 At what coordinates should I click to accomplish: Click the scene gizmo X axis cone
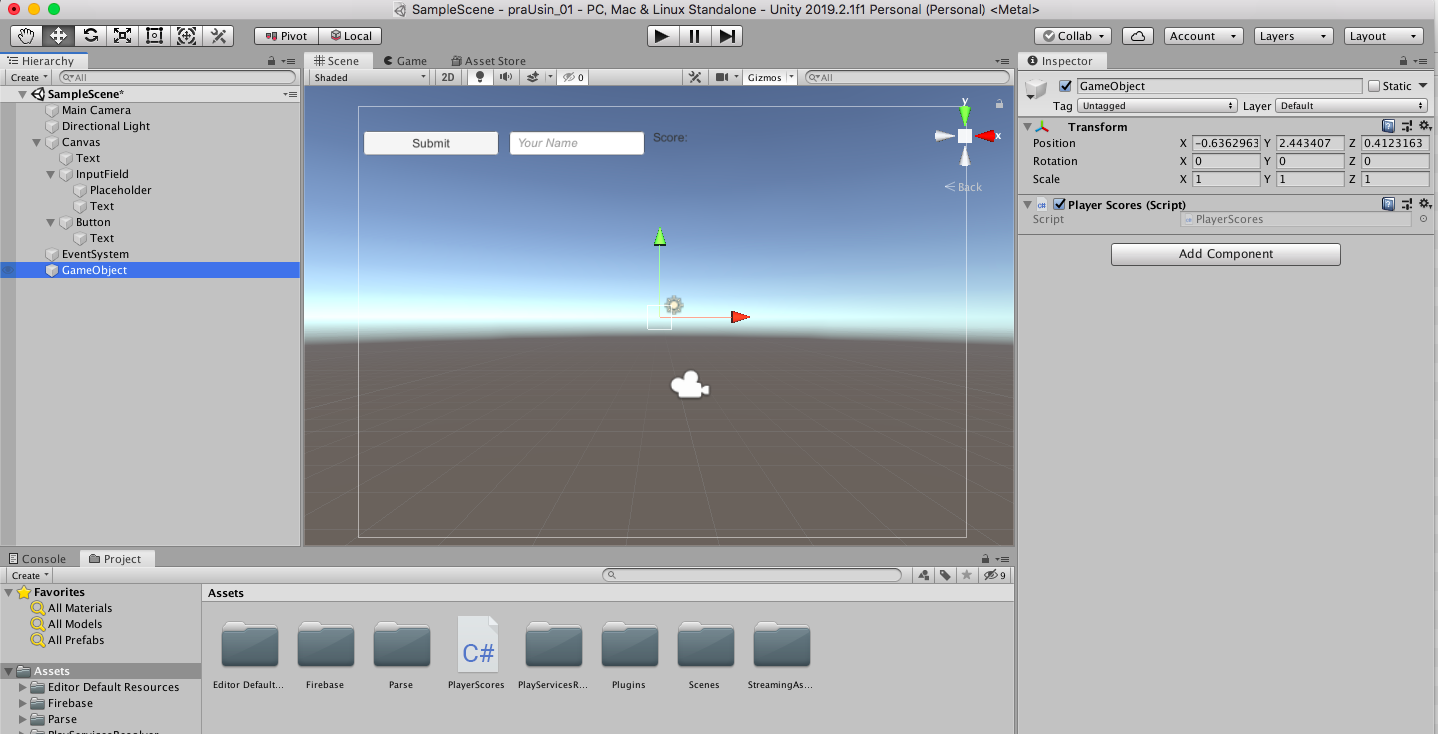click(x=986, y=136)
